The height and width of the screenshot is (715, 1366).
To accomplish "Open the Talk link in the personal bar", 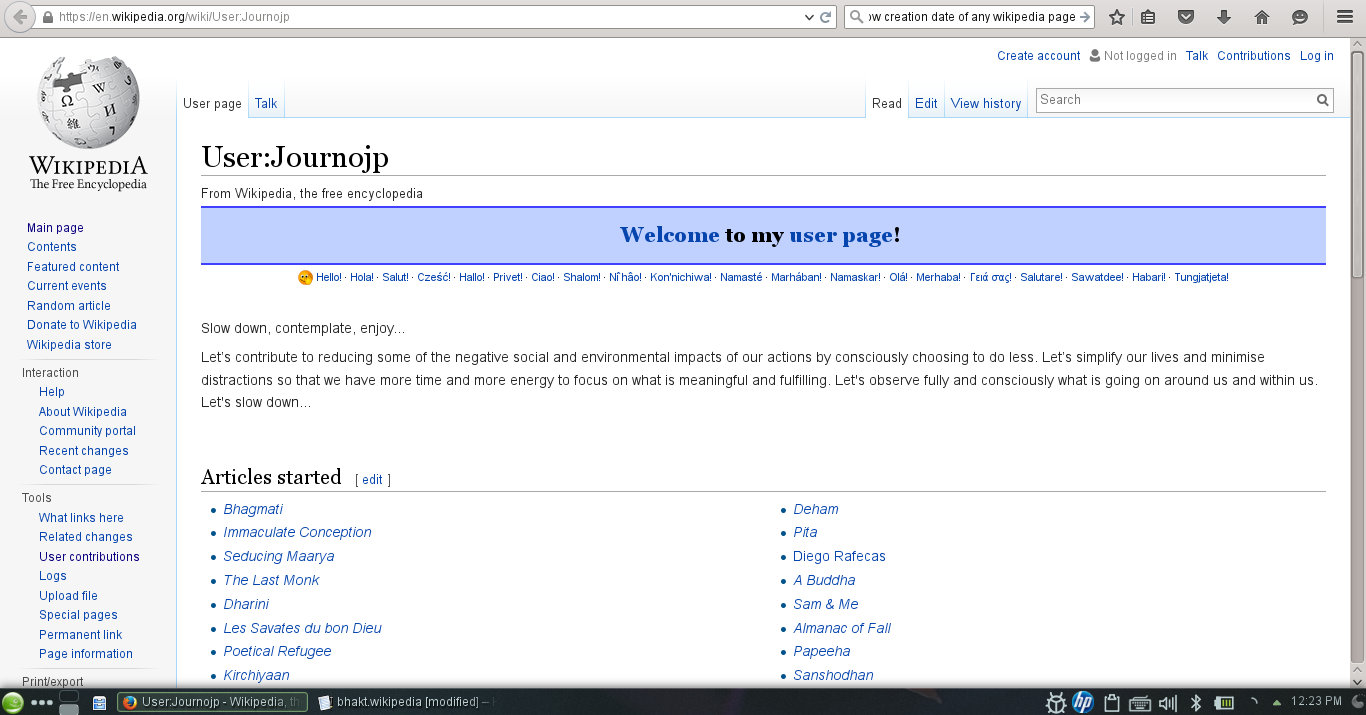I will [x=1197, y=56].
